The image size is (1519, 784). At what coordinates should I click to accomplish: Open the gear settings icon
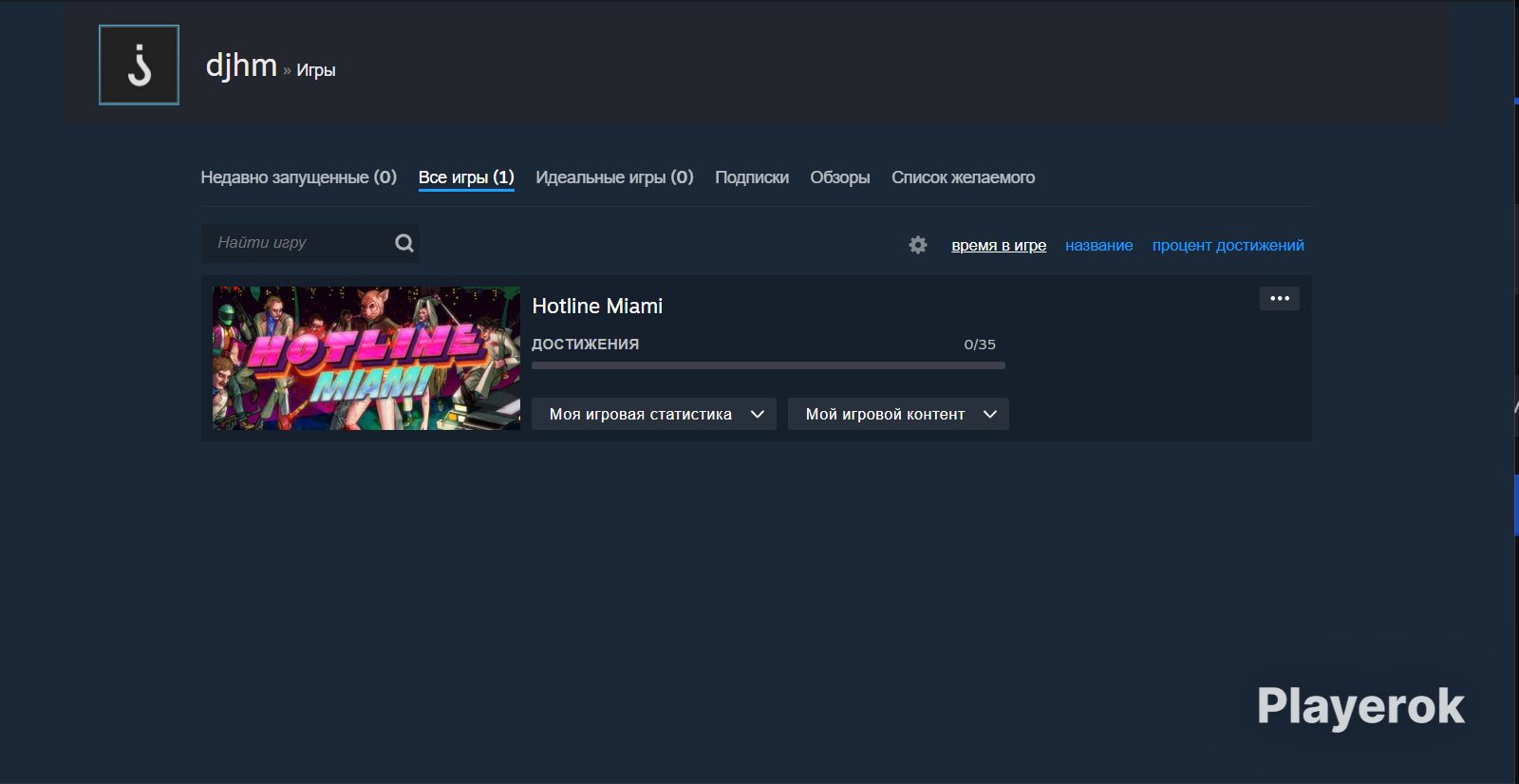coord(918,245)
